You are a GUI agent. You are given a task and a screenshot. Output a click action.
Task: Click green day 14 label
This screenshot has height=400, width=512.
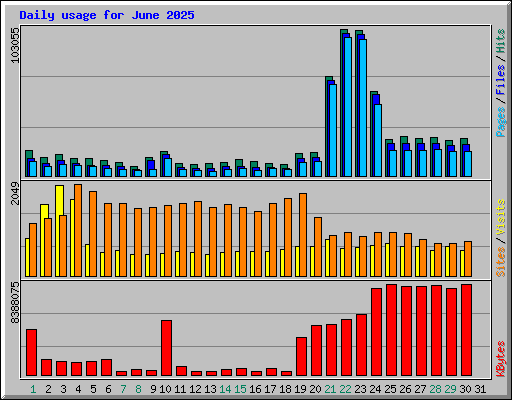click(x=225, y=389)
